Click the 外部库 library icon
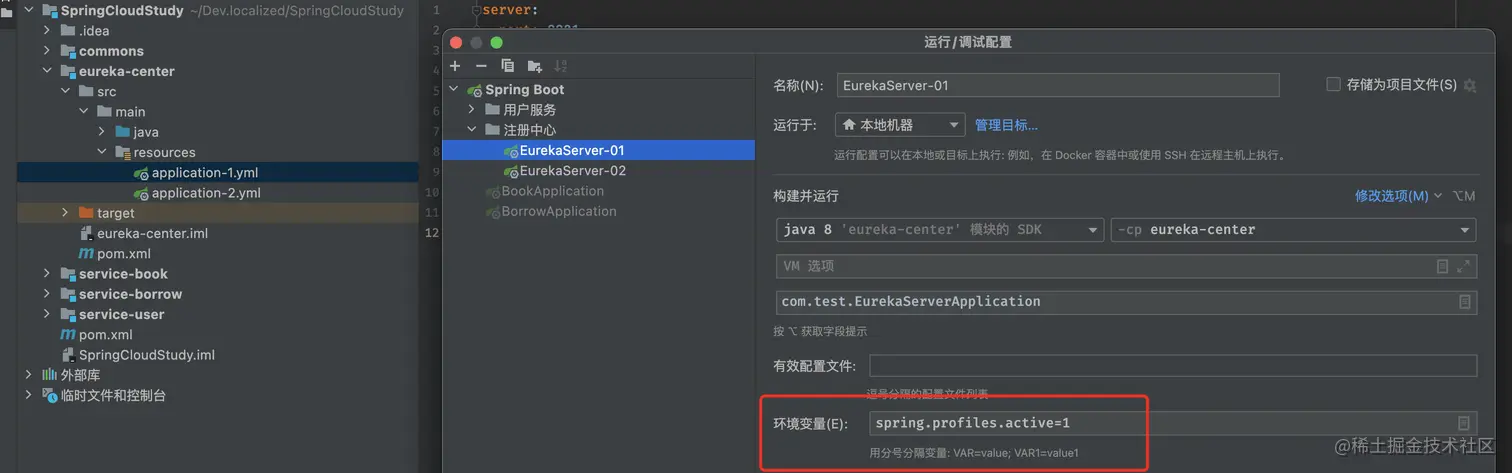Image resolution: width=1512 pixels, height=473 pixels. coord(49,375)
